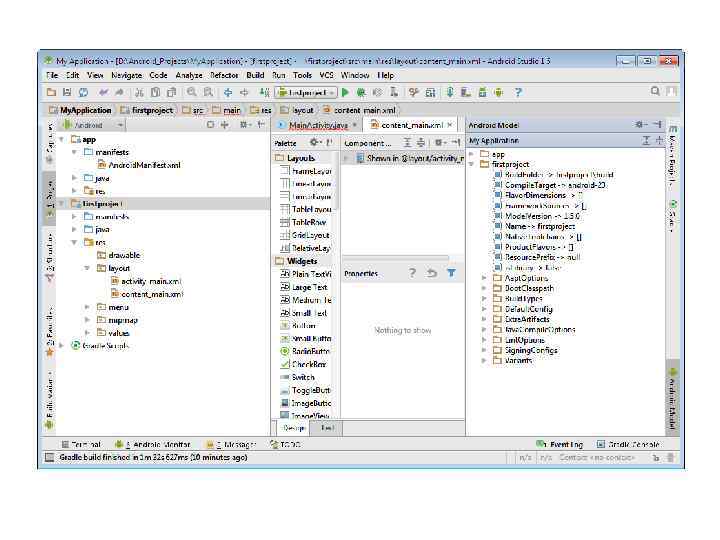This screenshot has width=720, height=540.
Task: Expand the Gradle Scripts node
Action: point(62,345)
